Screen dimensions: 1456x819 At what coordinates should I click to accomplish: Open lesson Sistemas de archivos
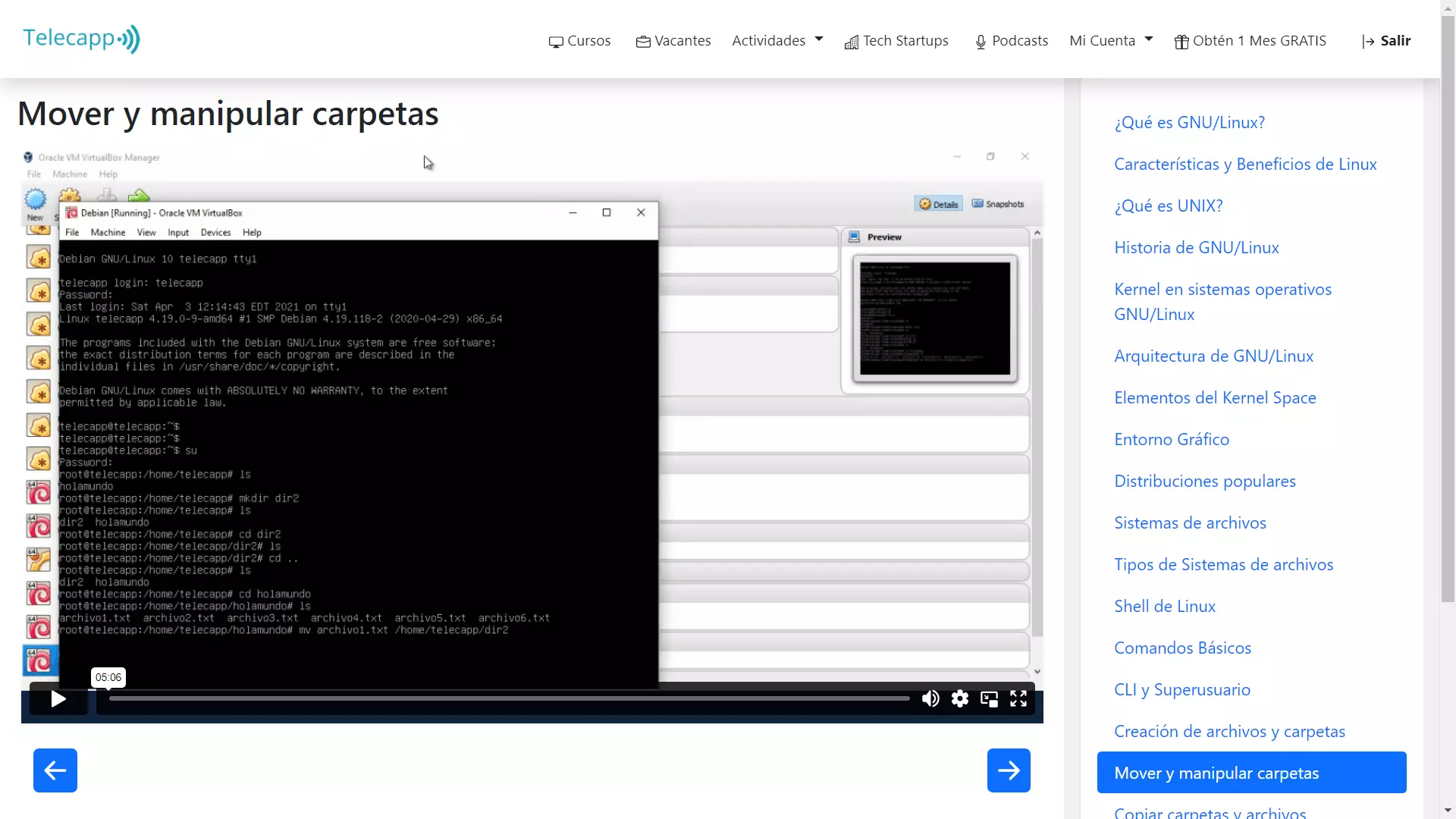tap(1190, 522)
